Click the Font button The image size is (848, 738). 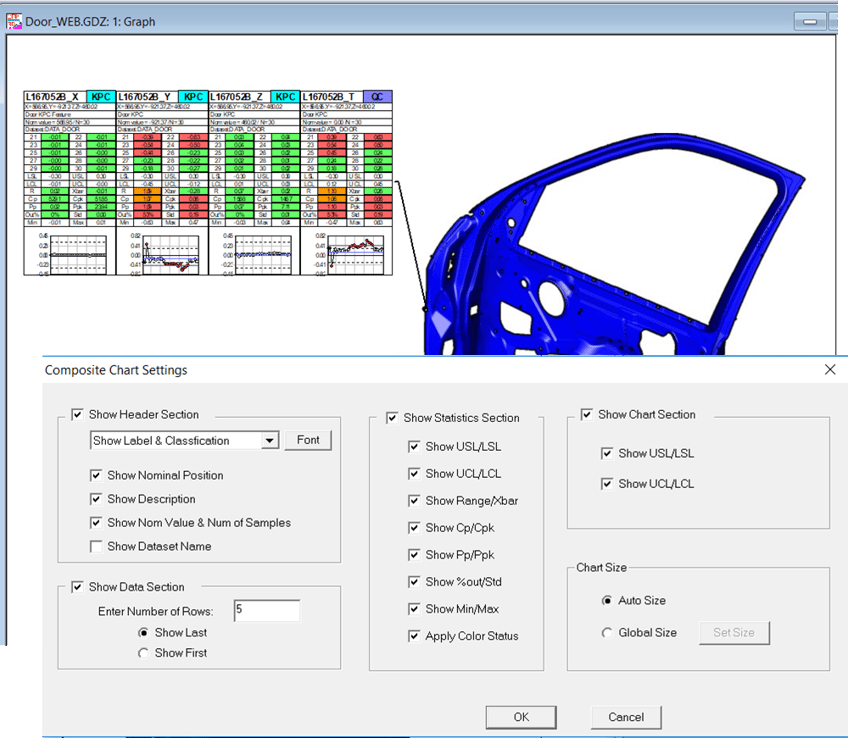pos(308,440)
